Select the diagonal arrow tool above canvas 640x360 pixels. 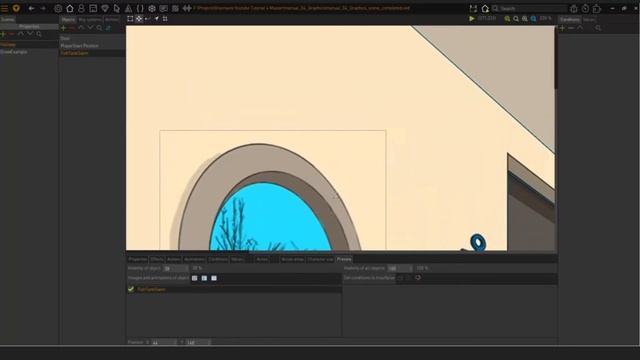(x=156, y=18)
